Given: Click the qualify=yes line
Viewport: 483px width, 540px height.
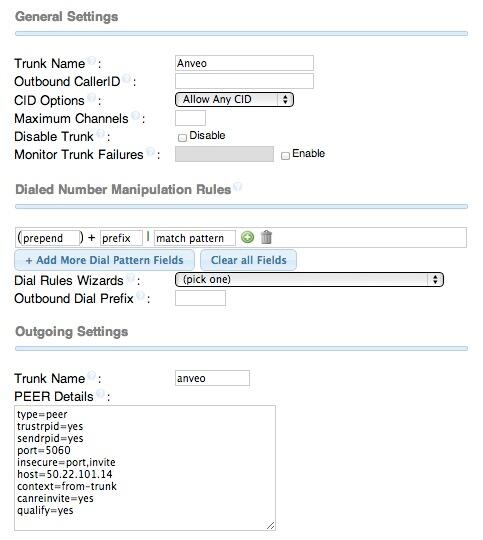Looking at the screenshot, I should click(45, 510).
